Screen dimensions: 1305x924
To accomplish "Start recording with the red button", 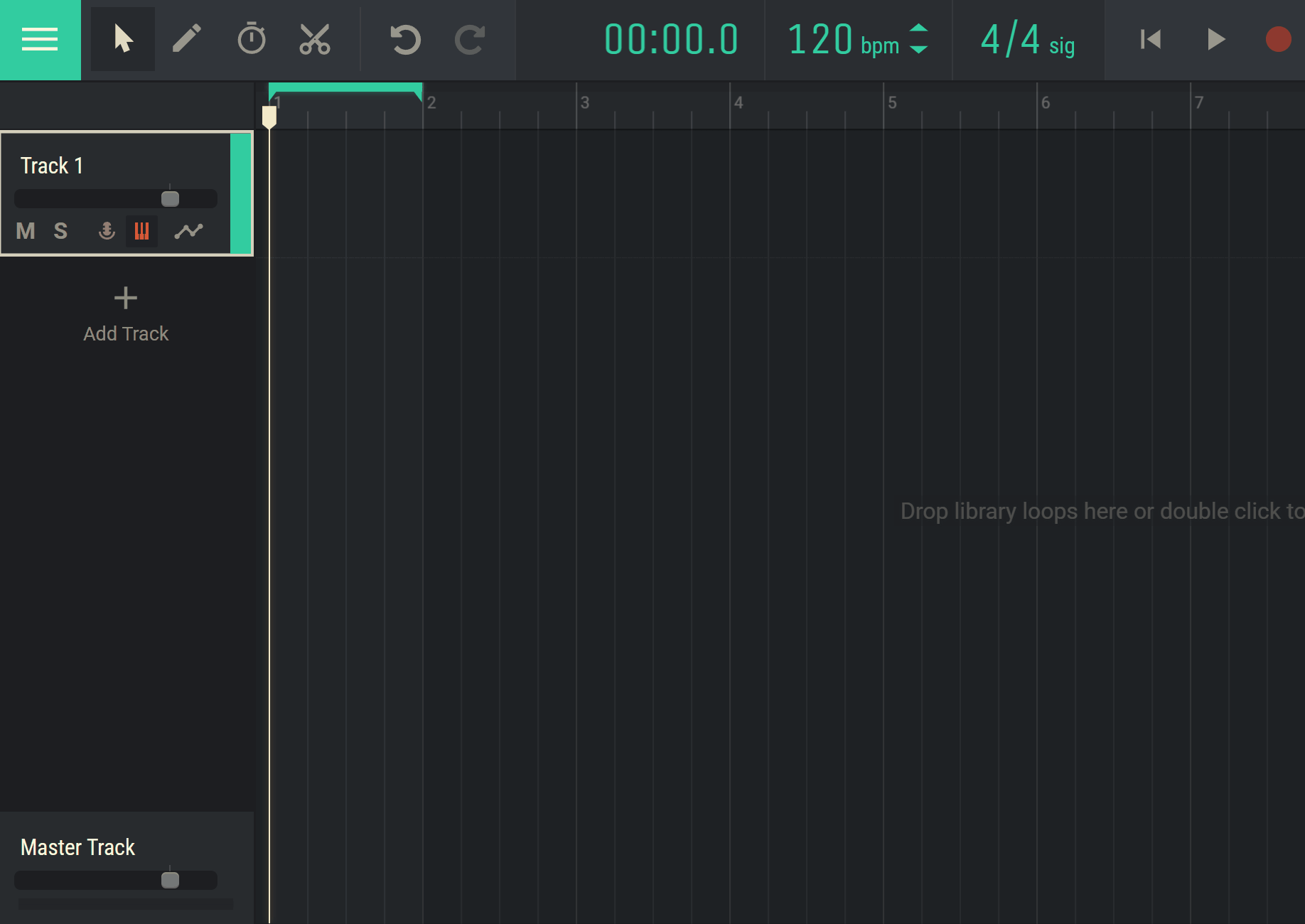I will [1278, 39].
